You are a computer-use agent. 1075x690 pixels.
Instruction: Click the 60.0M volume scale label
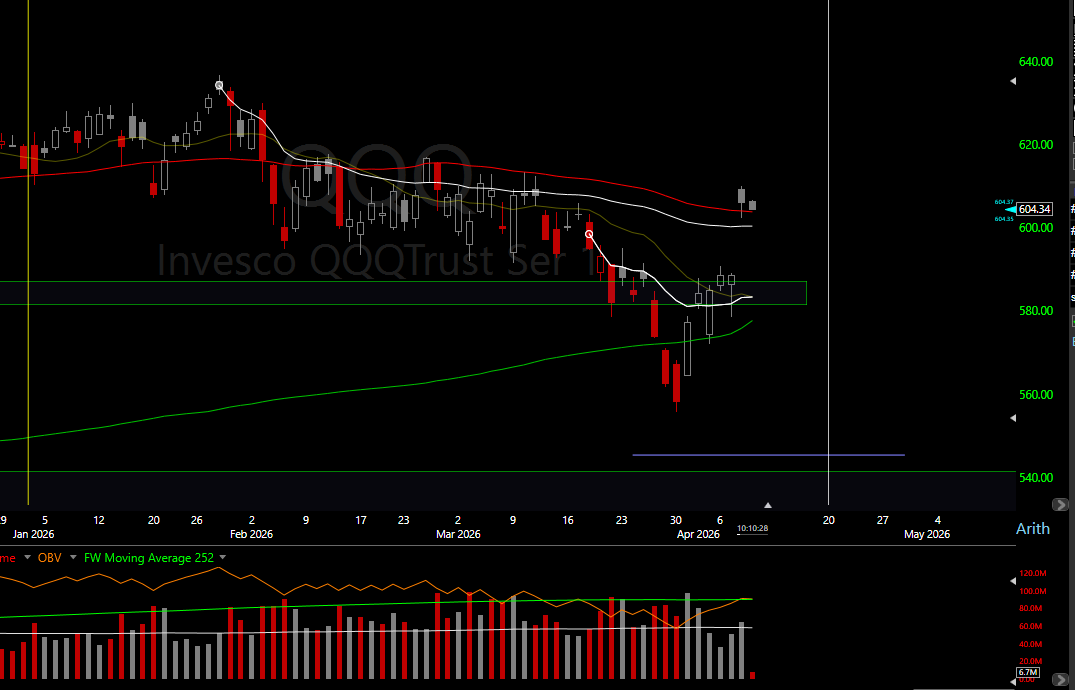[1030, 626]
